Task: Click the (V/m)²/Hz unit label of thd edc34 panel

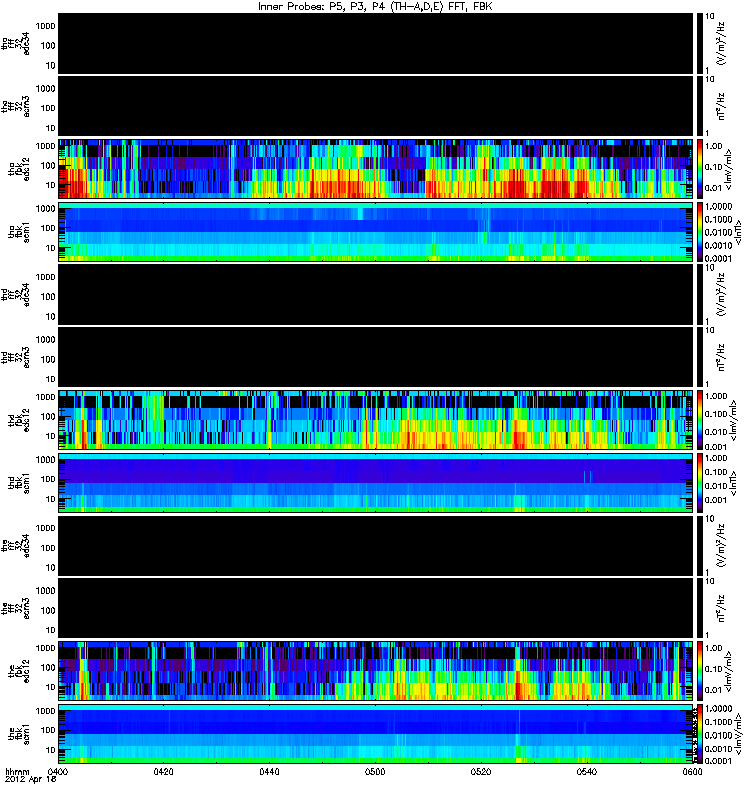Action: 721,294
